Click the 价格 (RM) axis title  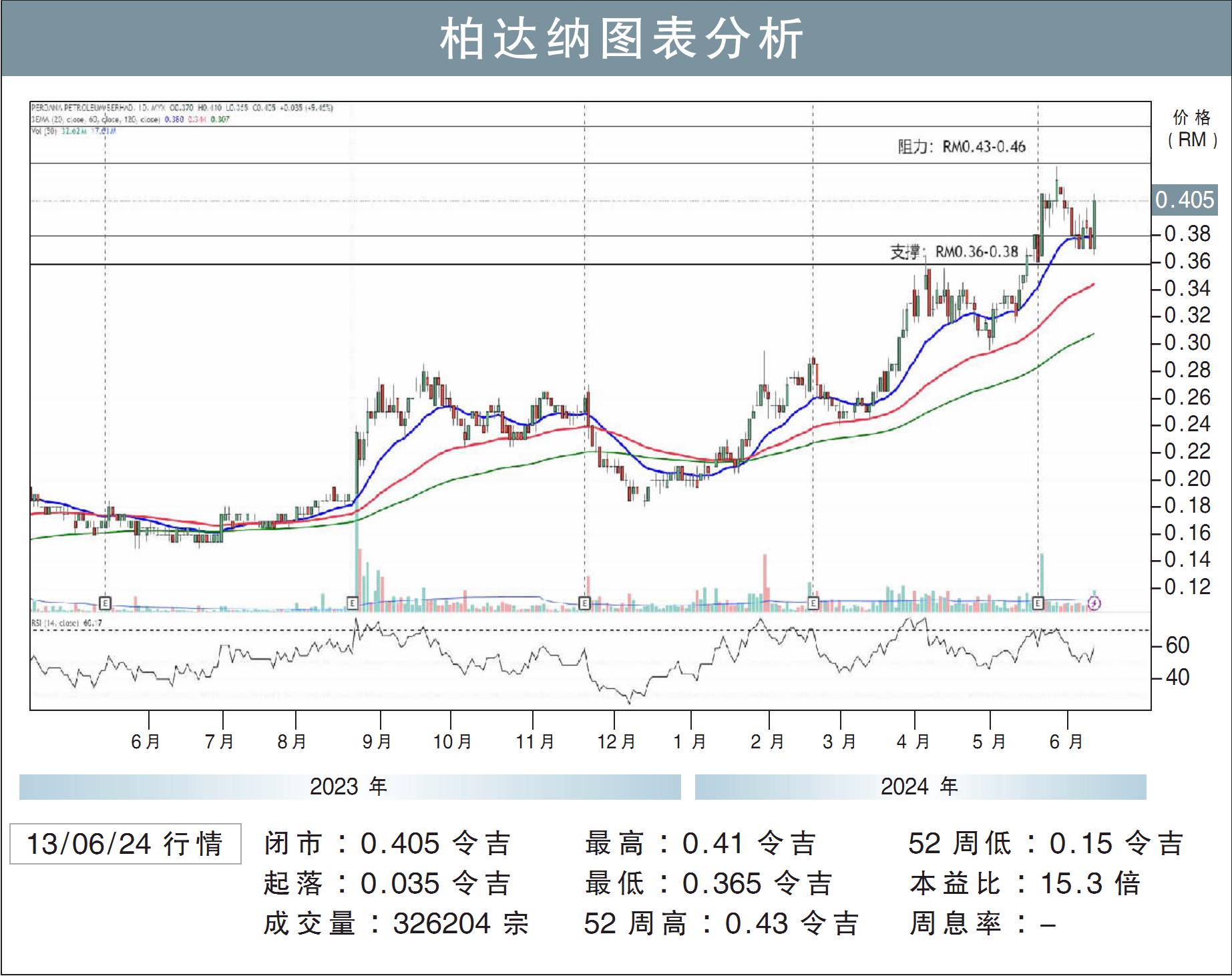click(1192, 129)
